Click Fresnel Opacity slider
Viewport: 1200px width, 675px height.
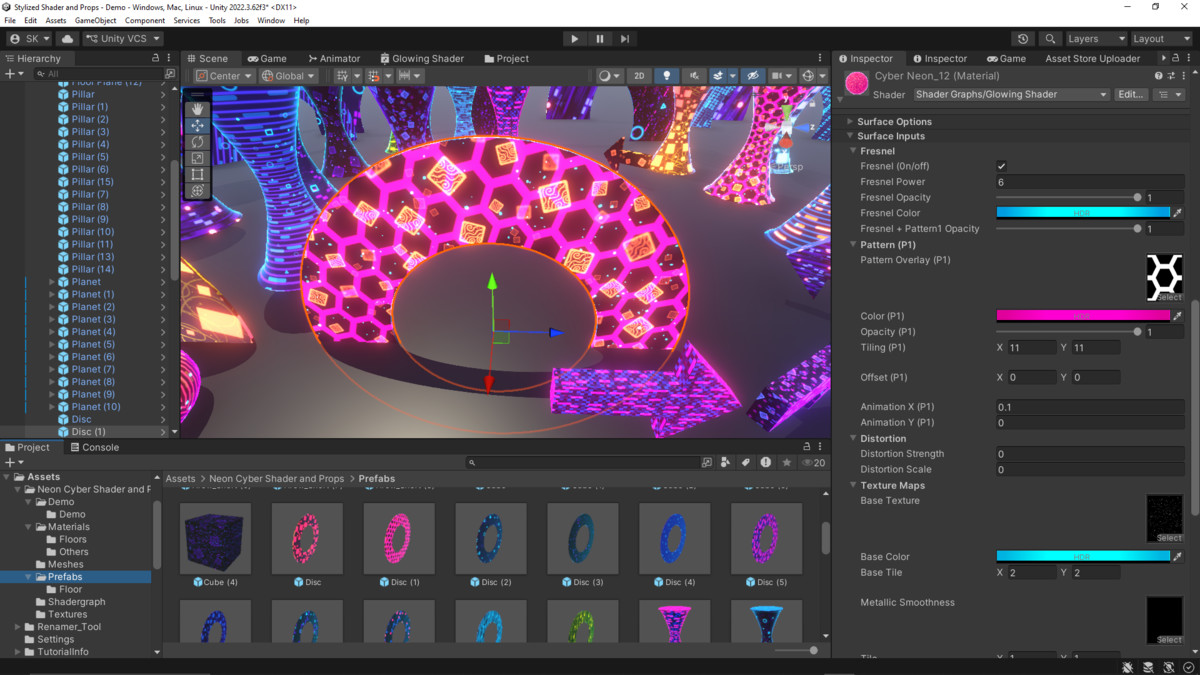(1067, 198)
